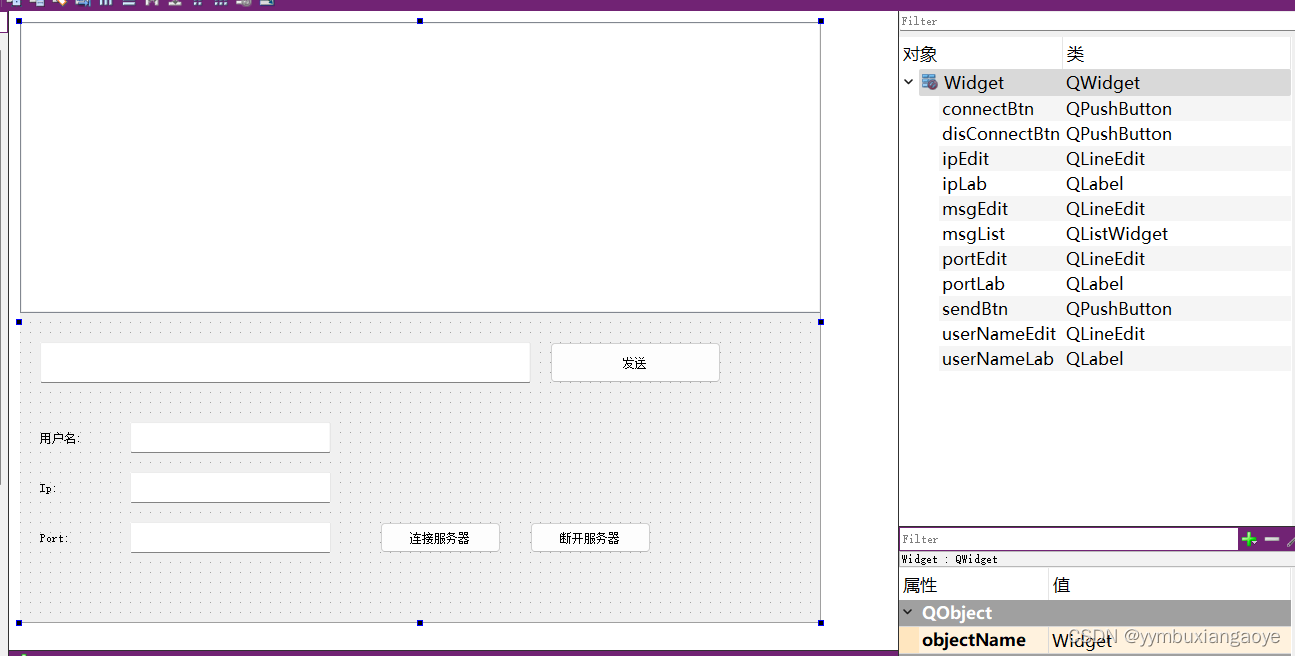1295x656 pixels.
Task: Select ipEdit in object tree
Action: point(966,159)
